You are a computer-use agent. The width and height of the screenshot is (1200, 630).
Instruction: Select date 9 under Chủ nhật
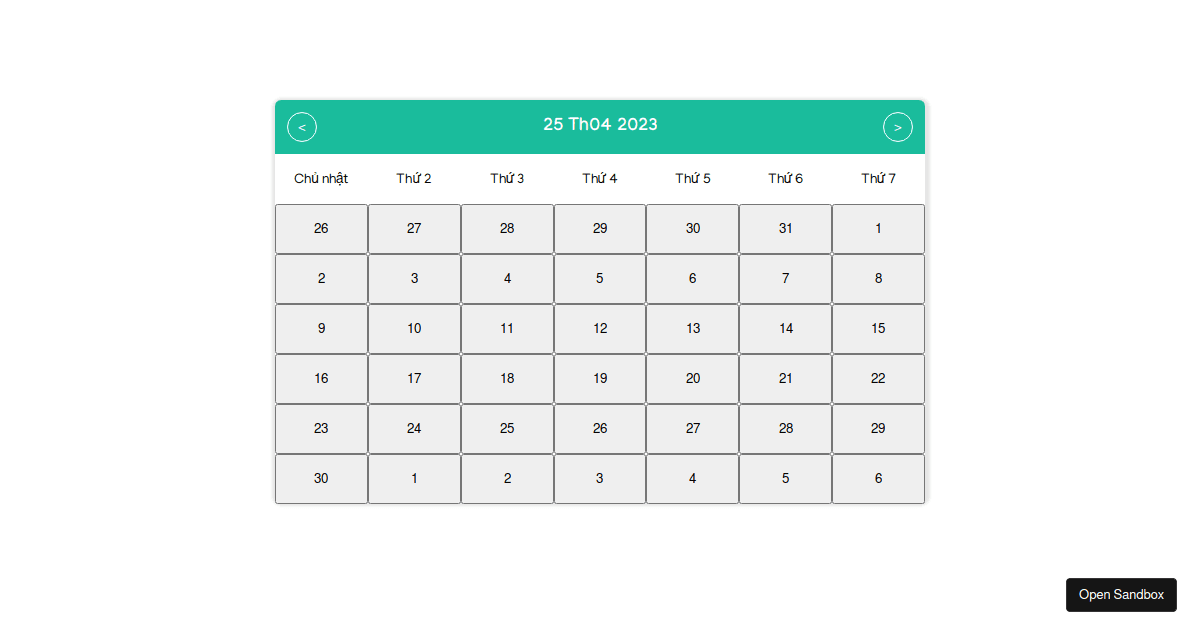pos(321,328)
